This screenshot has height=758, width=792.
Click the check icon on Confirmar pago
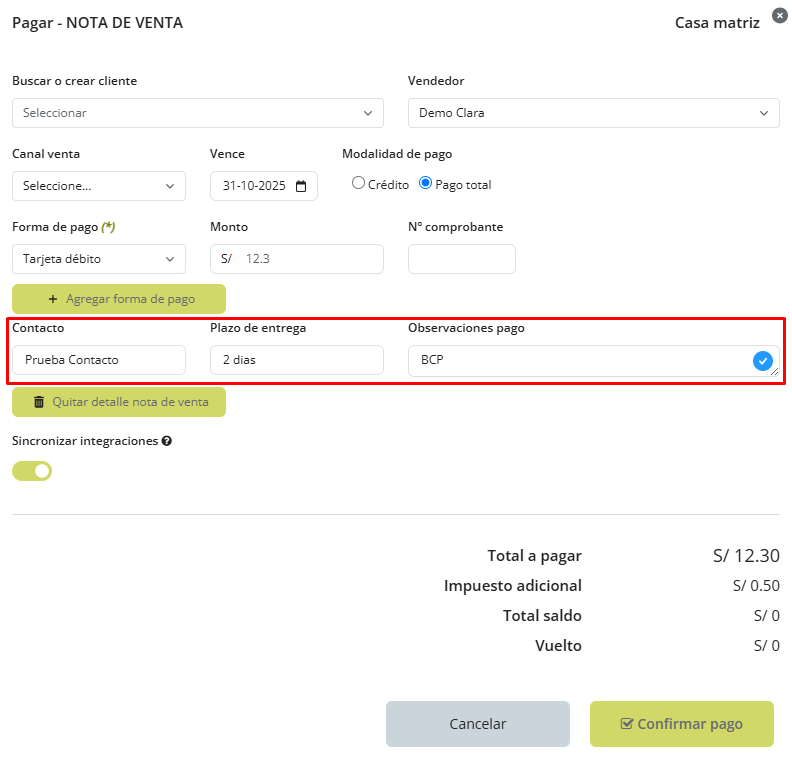(627, 724)
